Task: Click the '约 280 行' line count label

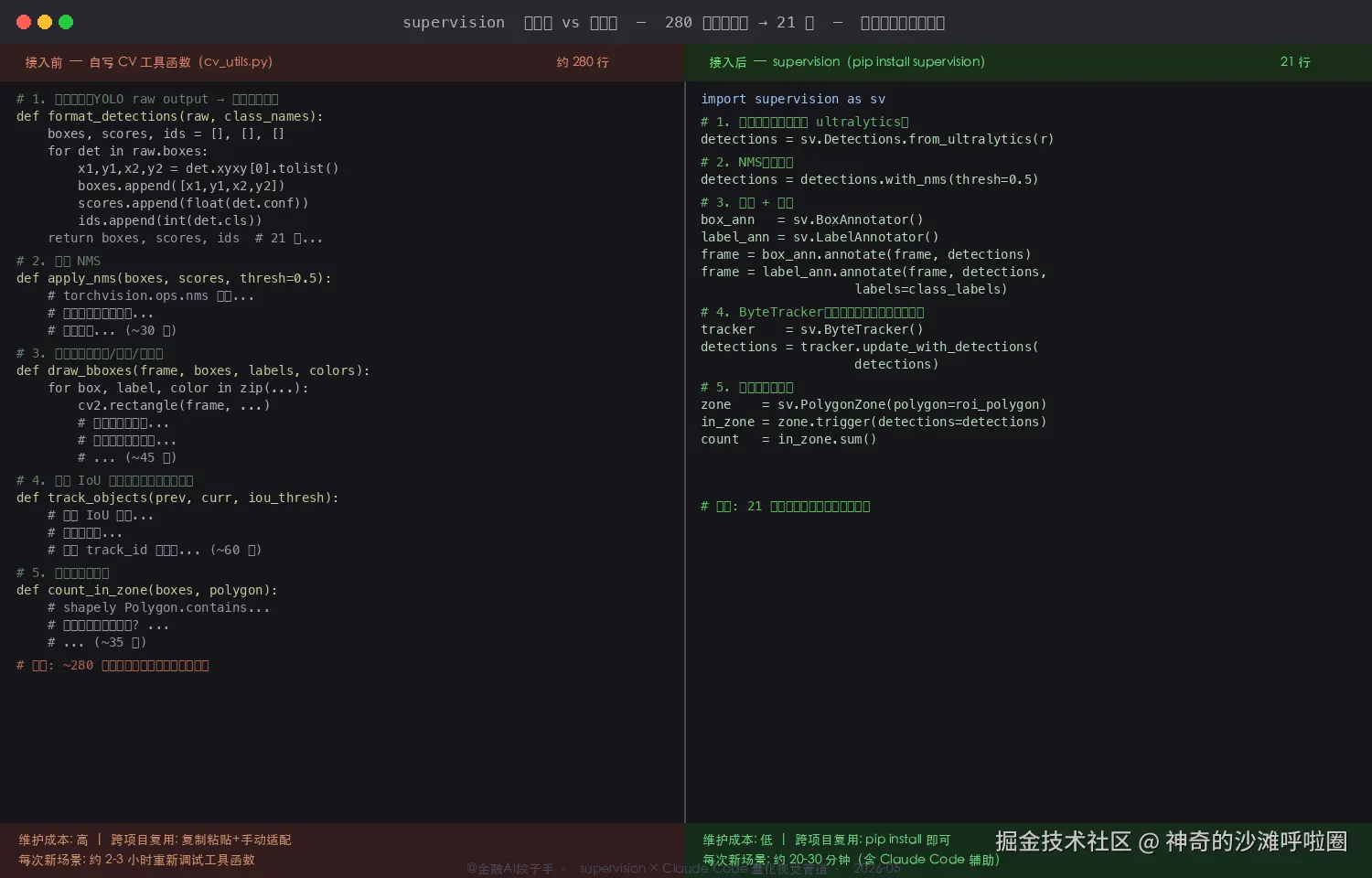Action: [x=583, y=62]
